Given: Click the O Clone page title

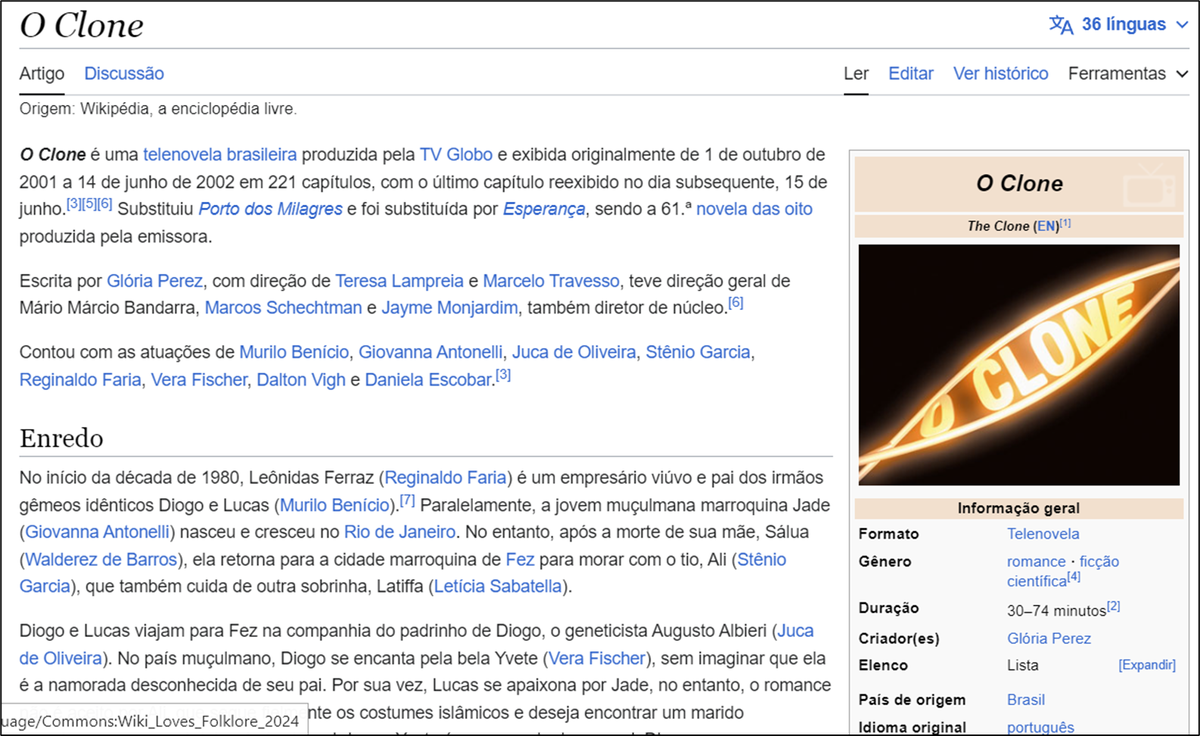Looking at the screenshot, I should point(81,25).
